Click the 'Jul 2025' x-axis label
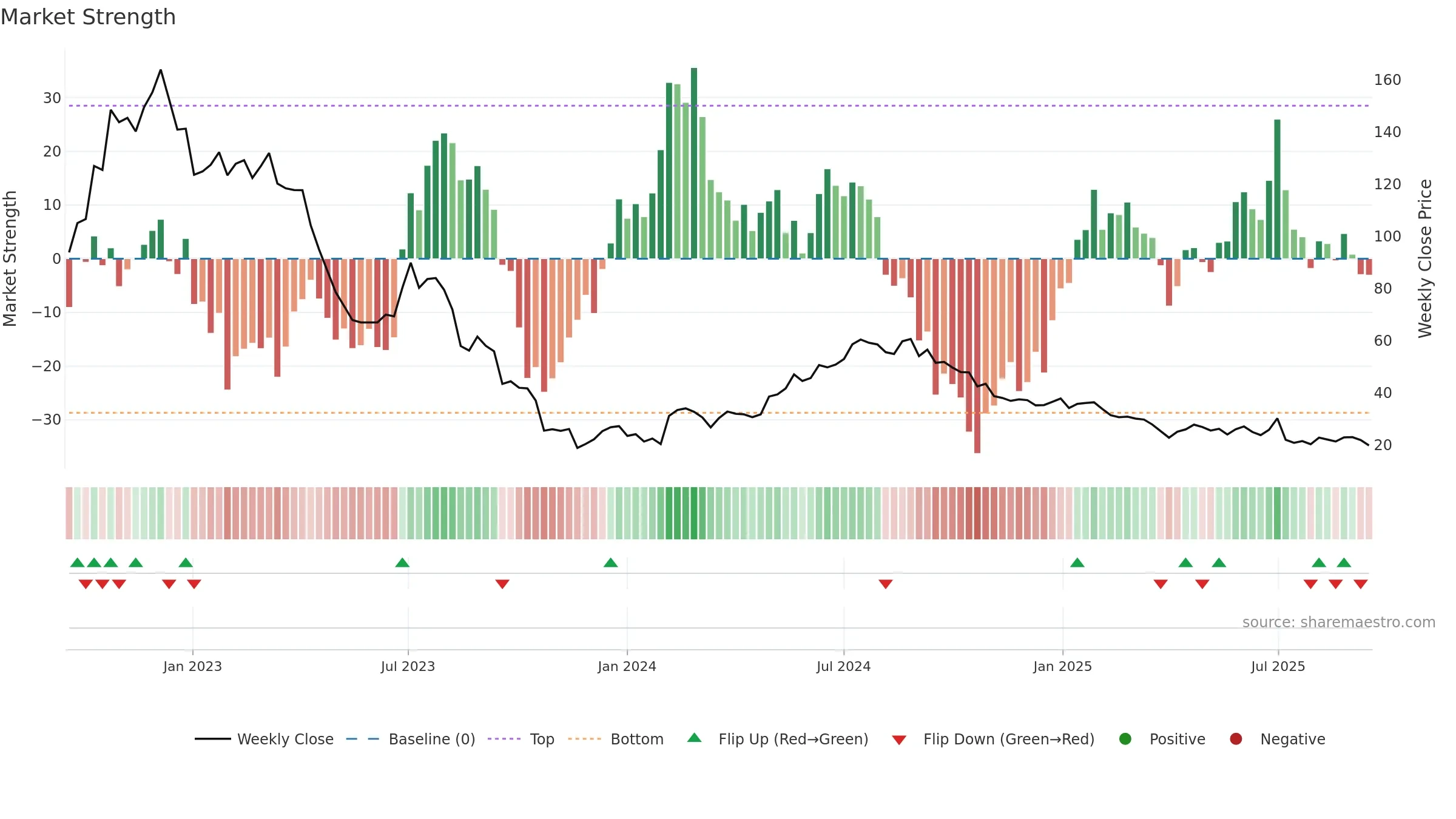This screenshot has height=819, width=1456. (1278, 666)
